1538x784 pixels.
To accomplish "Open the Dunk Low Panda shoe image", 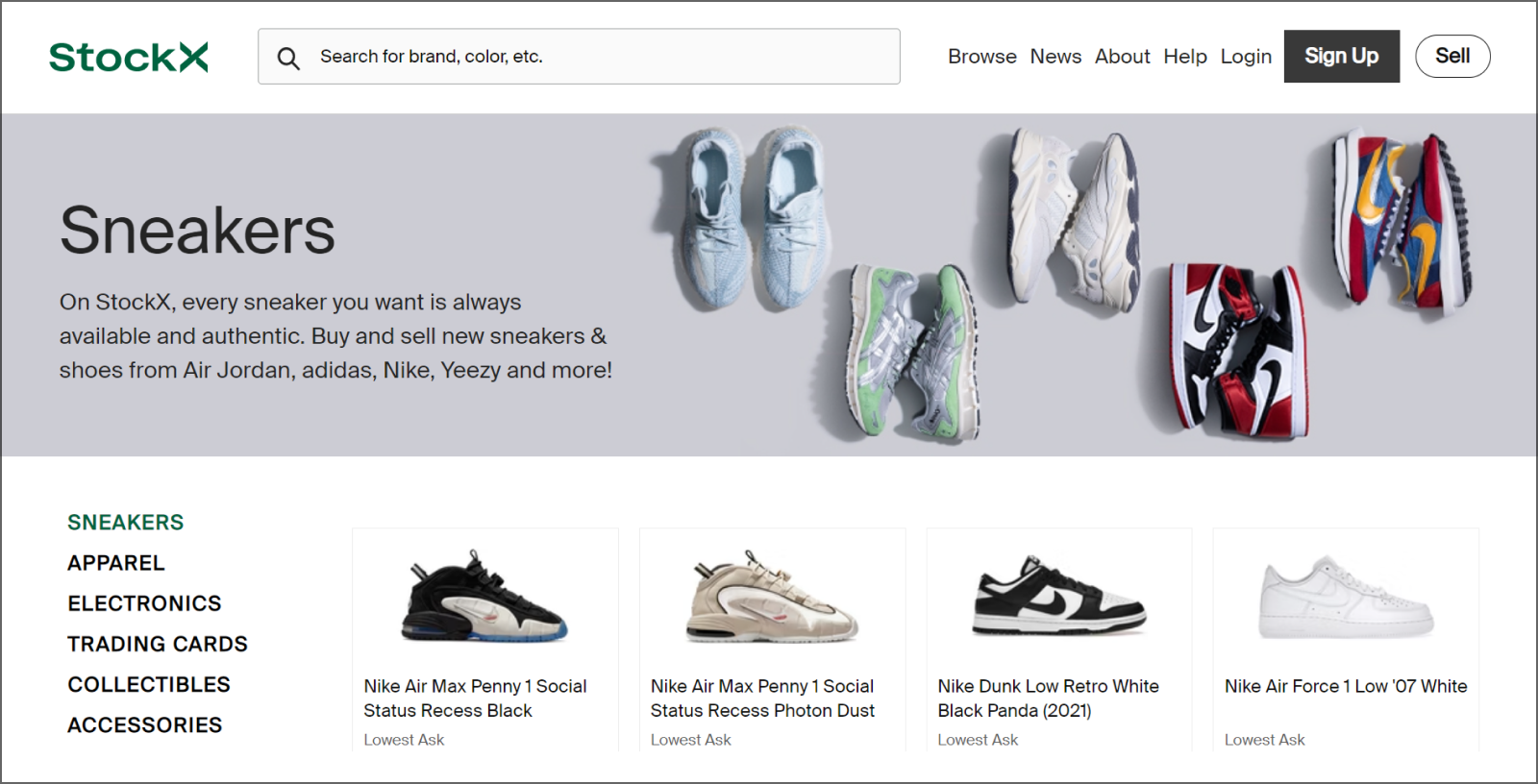I will pos(1059,596).
